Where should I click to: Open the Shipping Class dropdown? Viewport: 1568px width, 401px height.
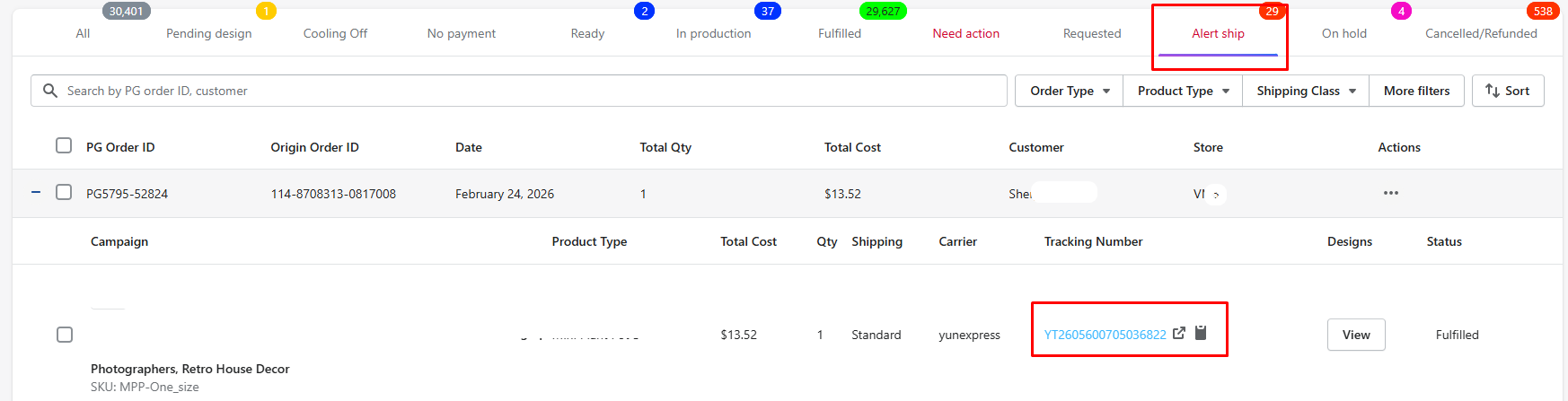1306,91
